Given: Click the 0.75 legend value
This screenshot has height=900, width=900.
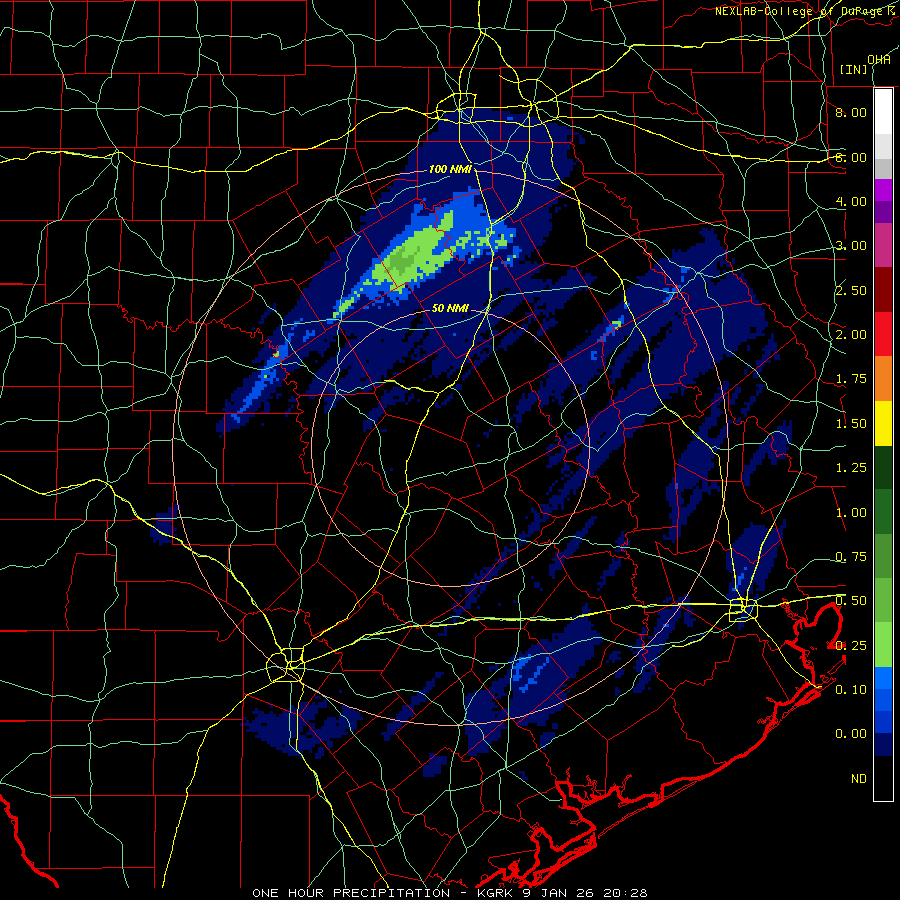Looking at the screenshot, I should [851, 557].
